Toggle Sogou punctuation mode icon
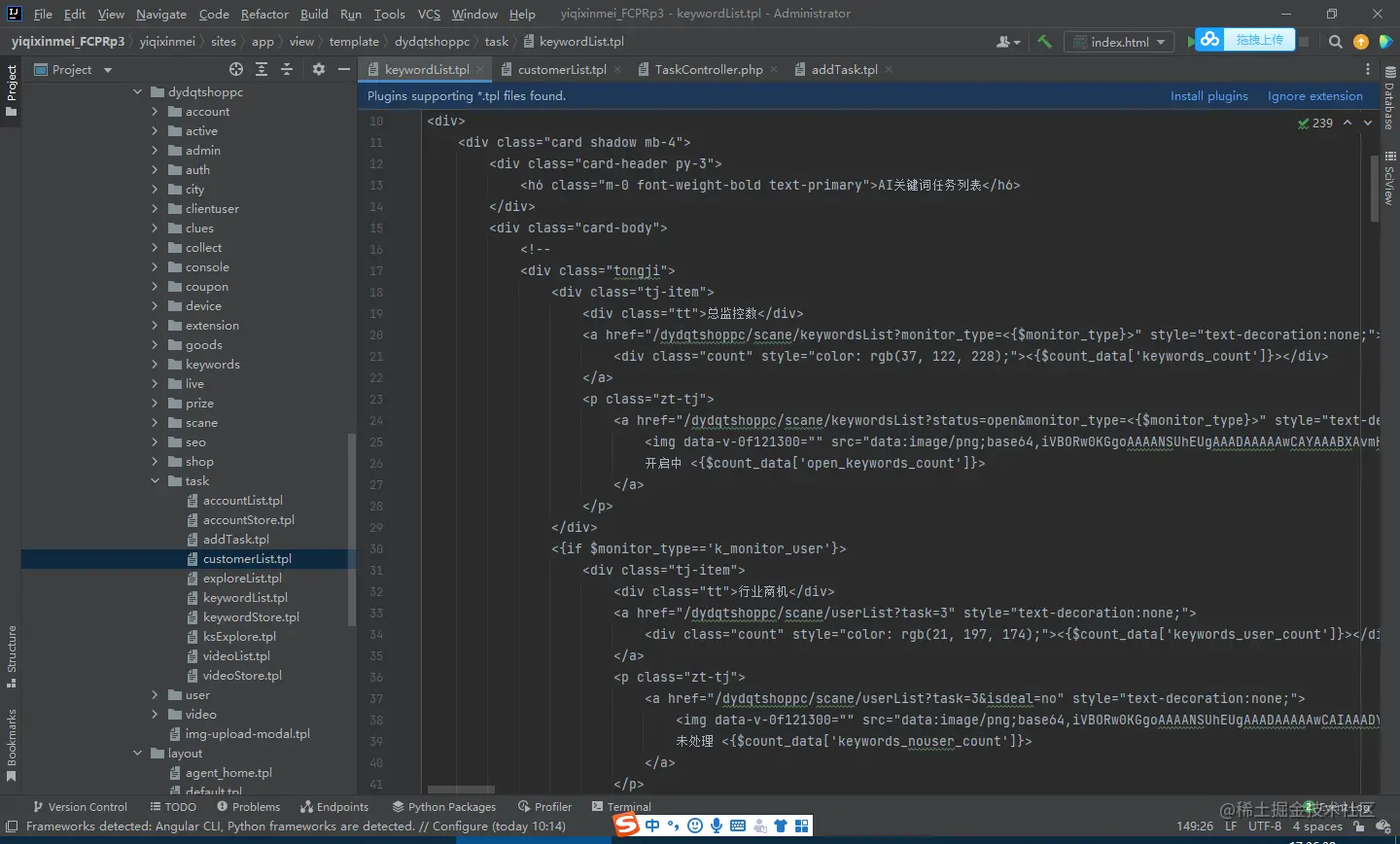Viewport: 1400px width, 844px height. tap(674, 826)
